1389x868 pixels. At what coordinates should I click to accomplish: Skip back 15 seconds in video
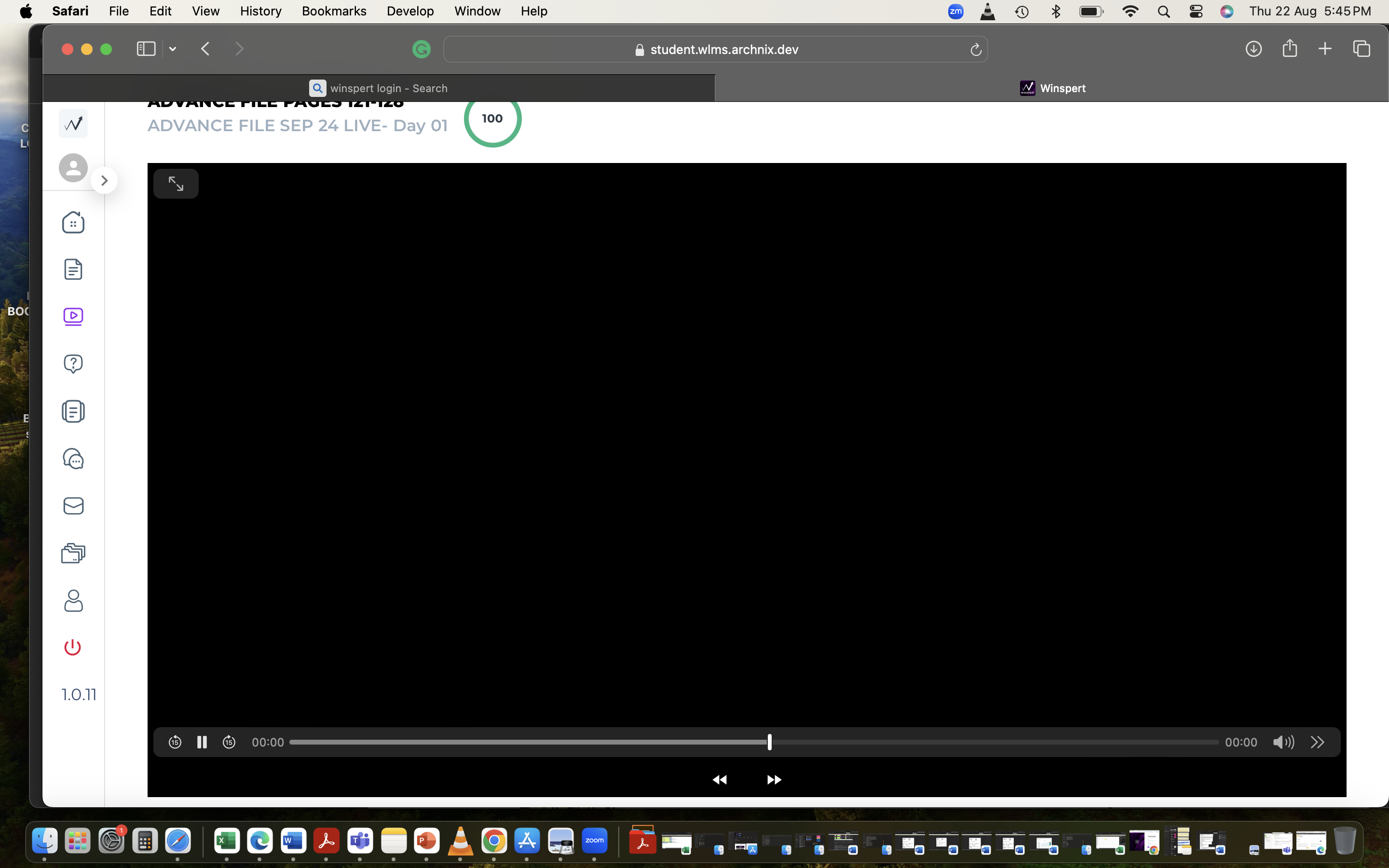[x=175, y=742]
